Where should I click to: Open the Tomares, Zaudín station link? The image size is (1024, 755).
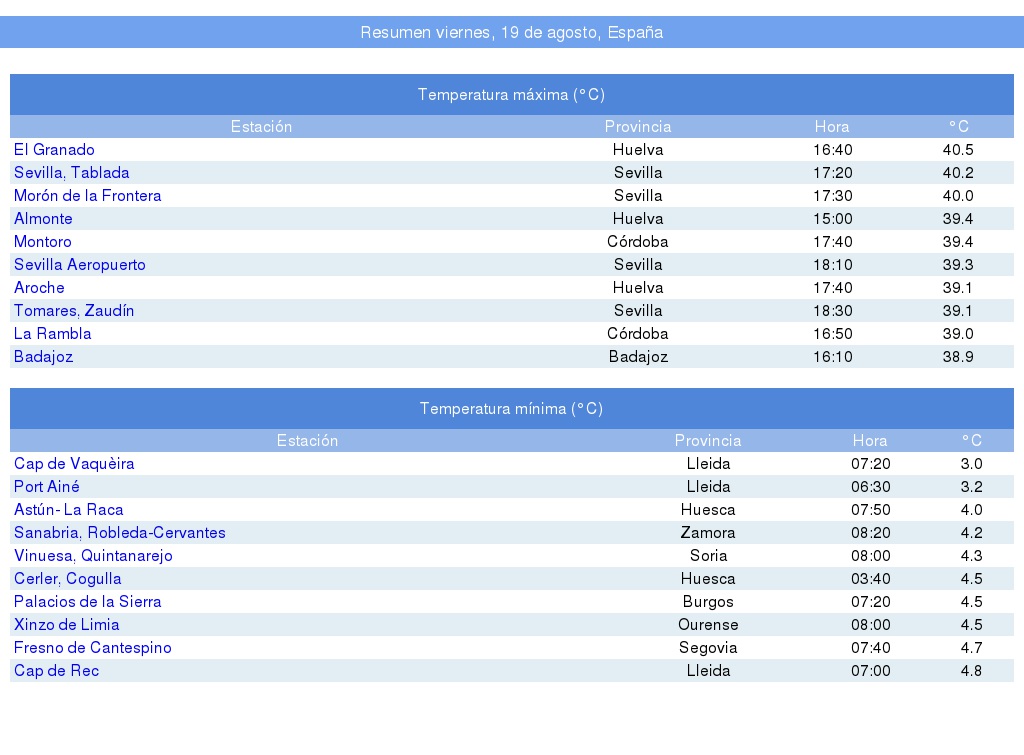74,310
